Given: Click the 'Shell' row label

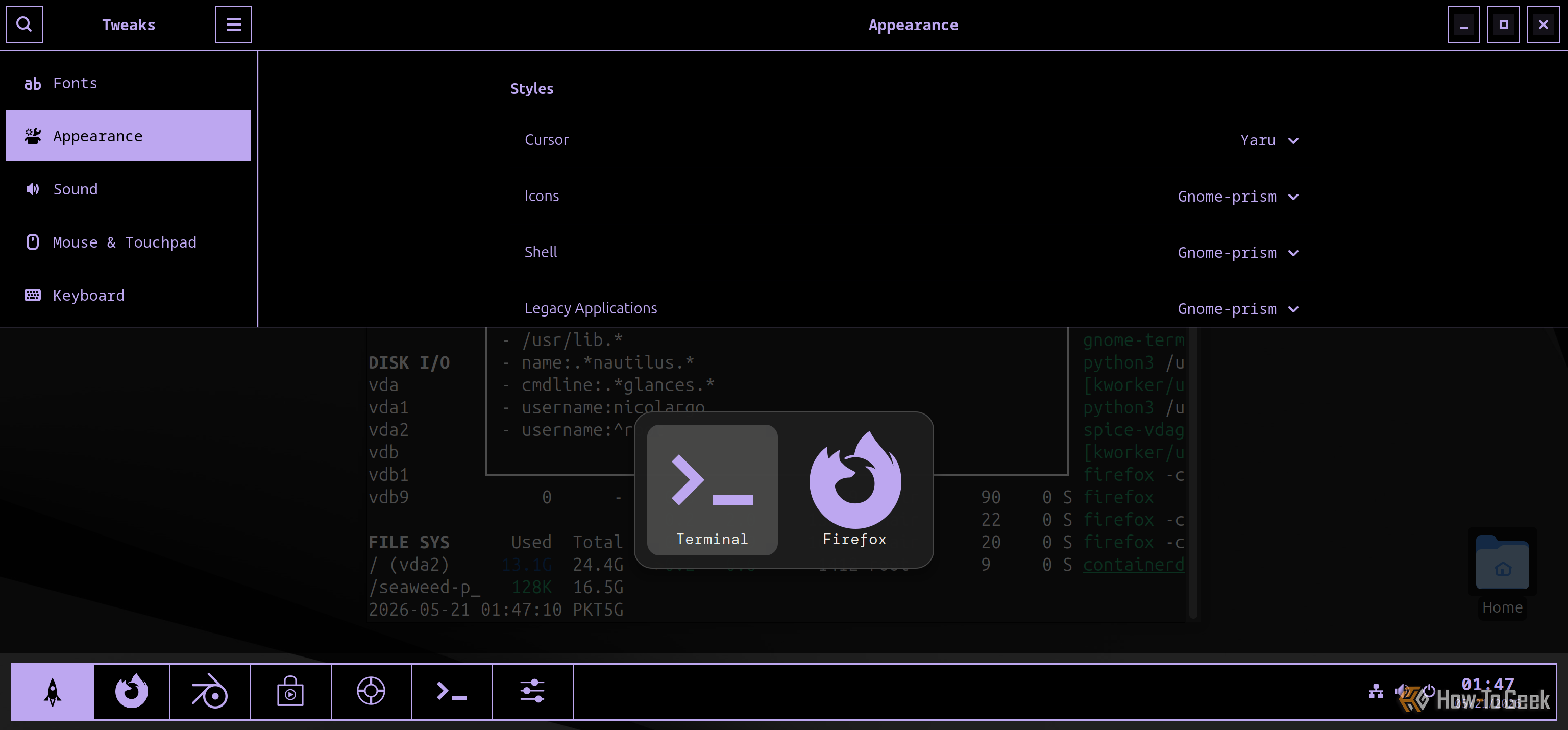Looking at the screenshot, I should (x=541, y=252).
